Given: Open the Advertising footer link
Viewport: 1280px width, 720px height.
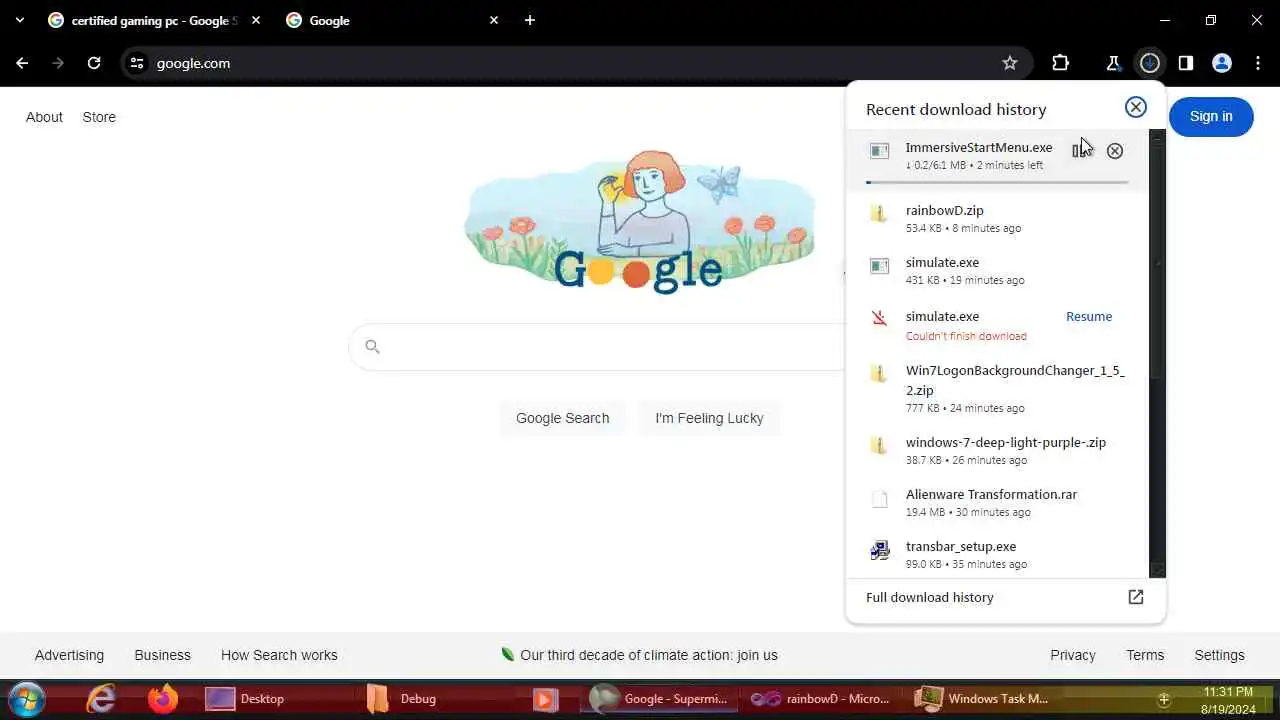Looking at the screenshot, I should [x=69, y=655].
